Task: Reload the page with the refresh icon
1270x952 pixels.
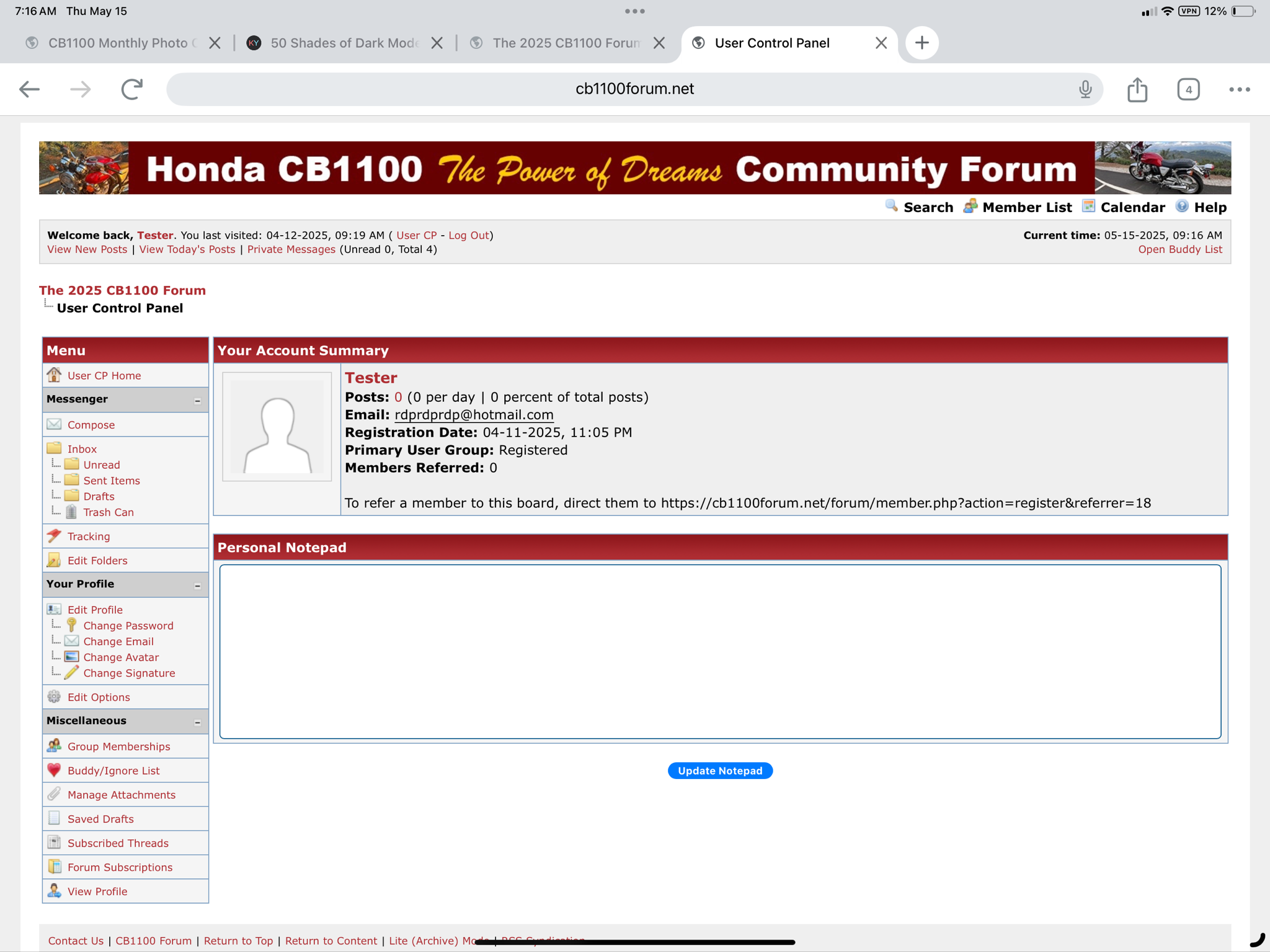Action: (132, 89)
